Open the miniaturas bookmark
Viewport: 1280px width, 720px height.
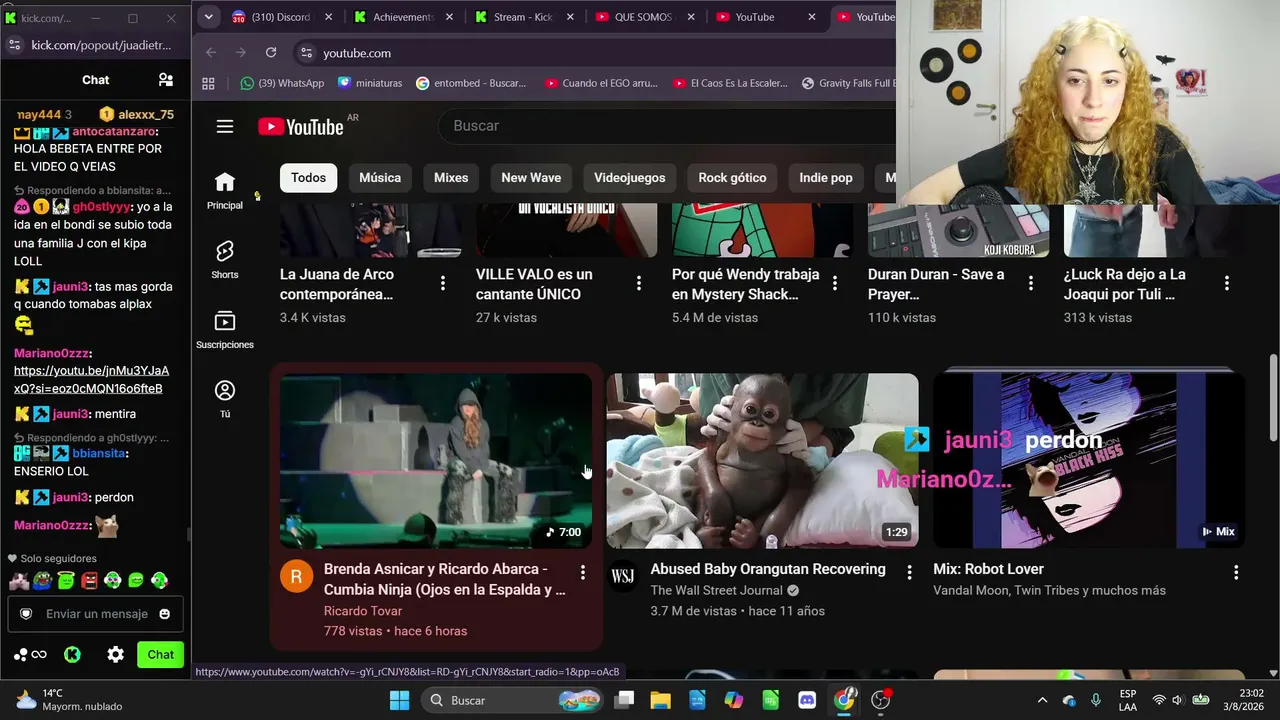(x=371, y=83)
